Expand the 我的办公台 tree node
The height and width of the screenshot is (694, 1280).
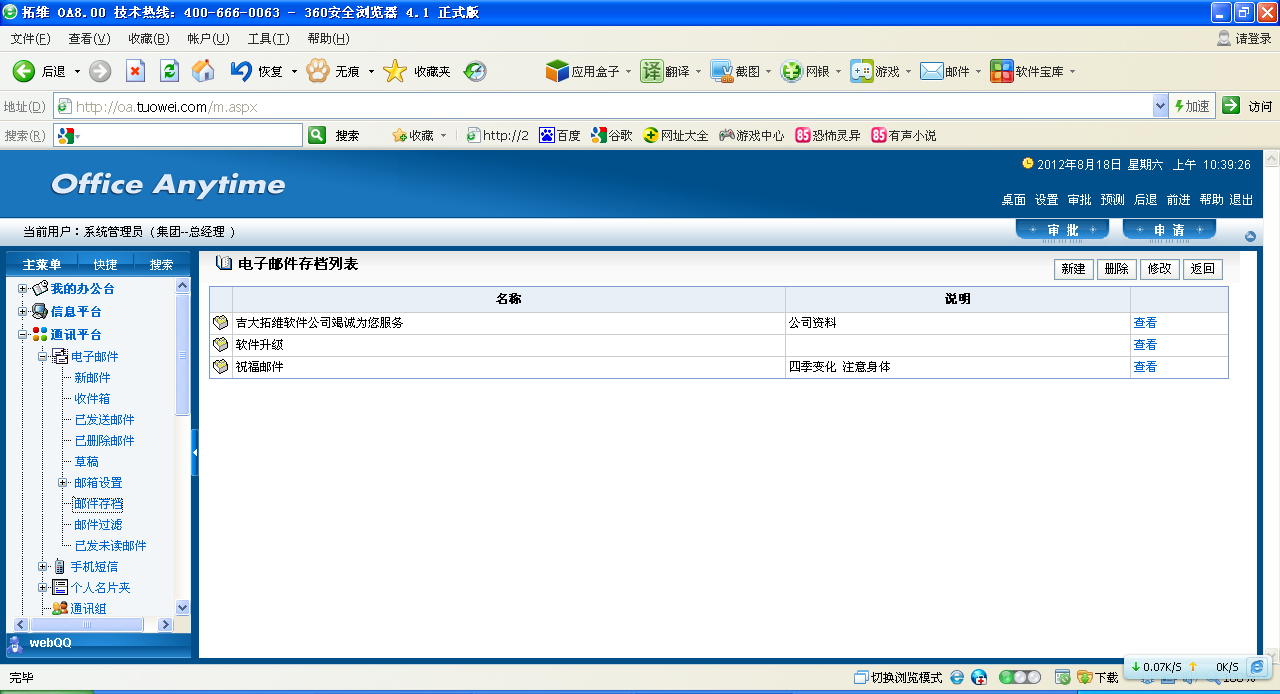click(22, 289)
